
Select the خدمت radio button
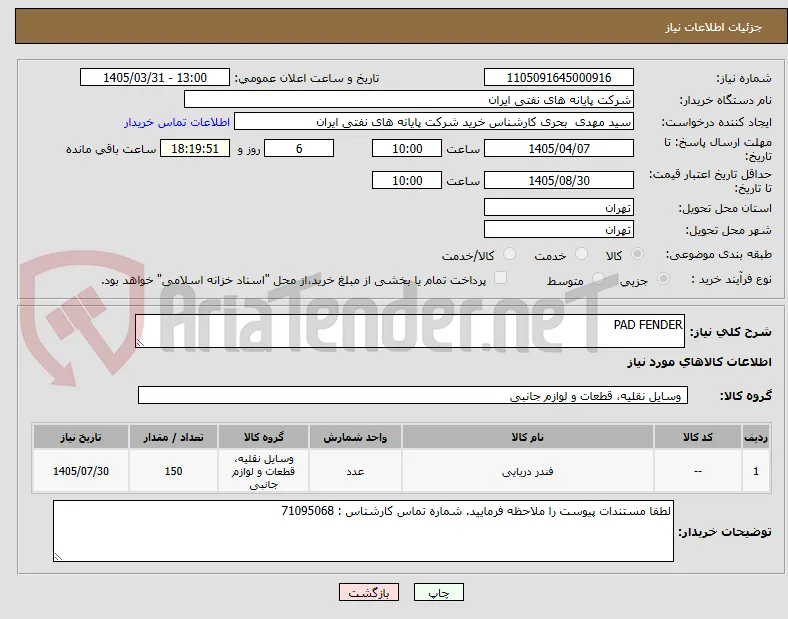[x=581, y=254]
